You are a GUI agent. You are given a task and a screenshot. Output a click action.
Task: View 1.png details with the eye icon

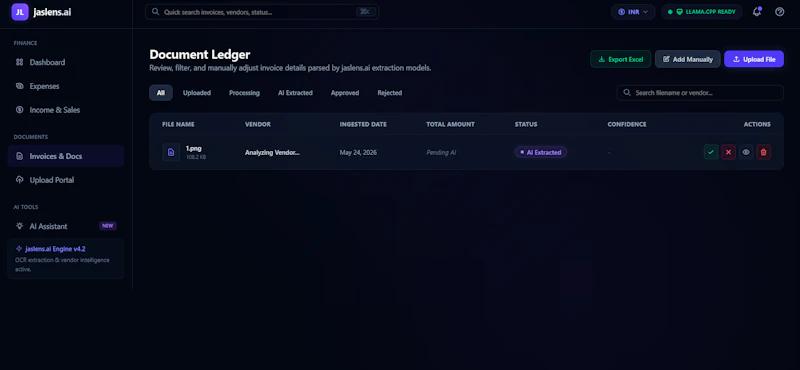point(746,152)
